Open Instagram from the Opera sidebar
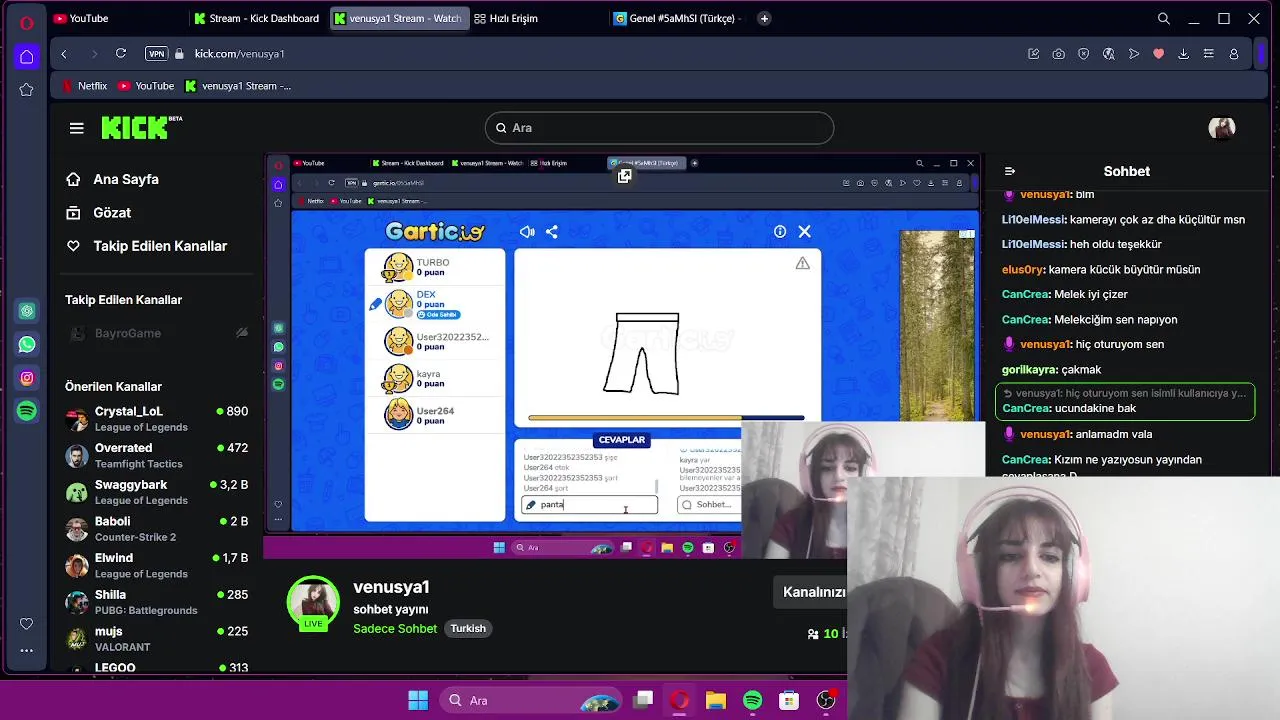The height and width of the screenshot is (720, 1280). tap(27, 378)
